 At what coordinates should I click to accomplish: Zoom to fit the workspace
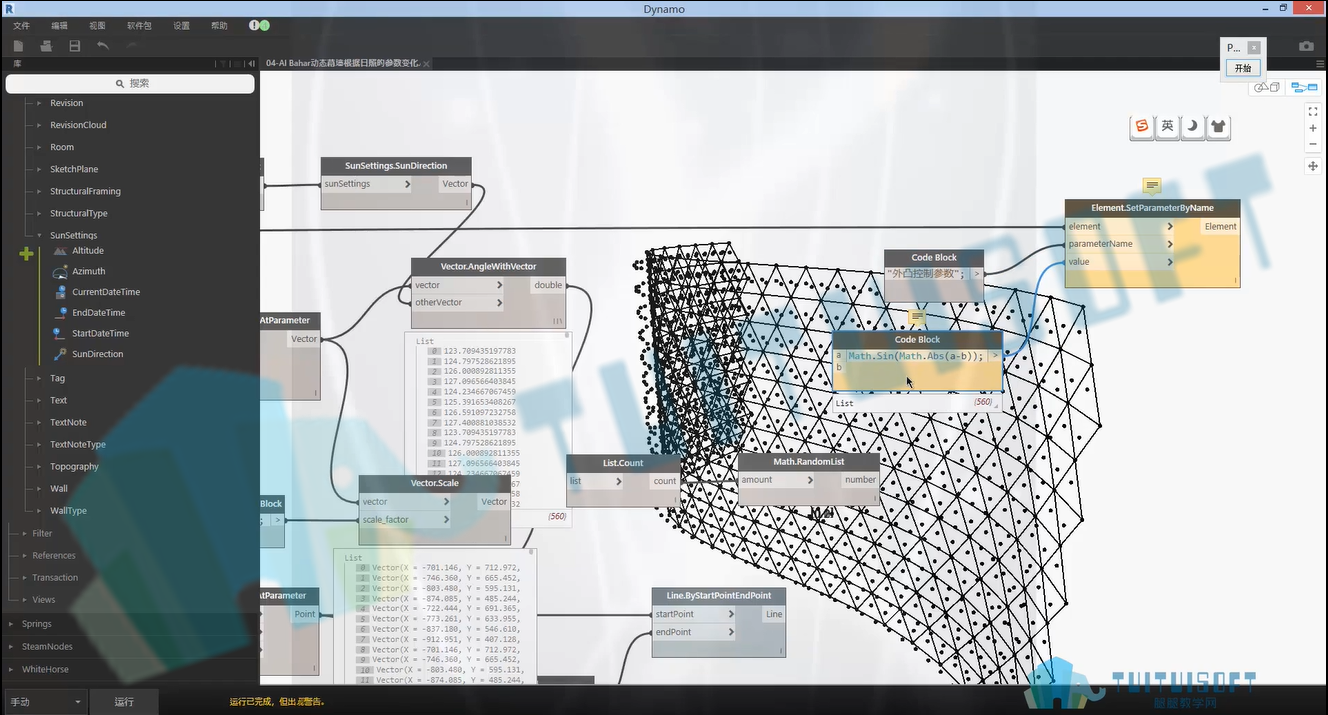(1313, 111)
